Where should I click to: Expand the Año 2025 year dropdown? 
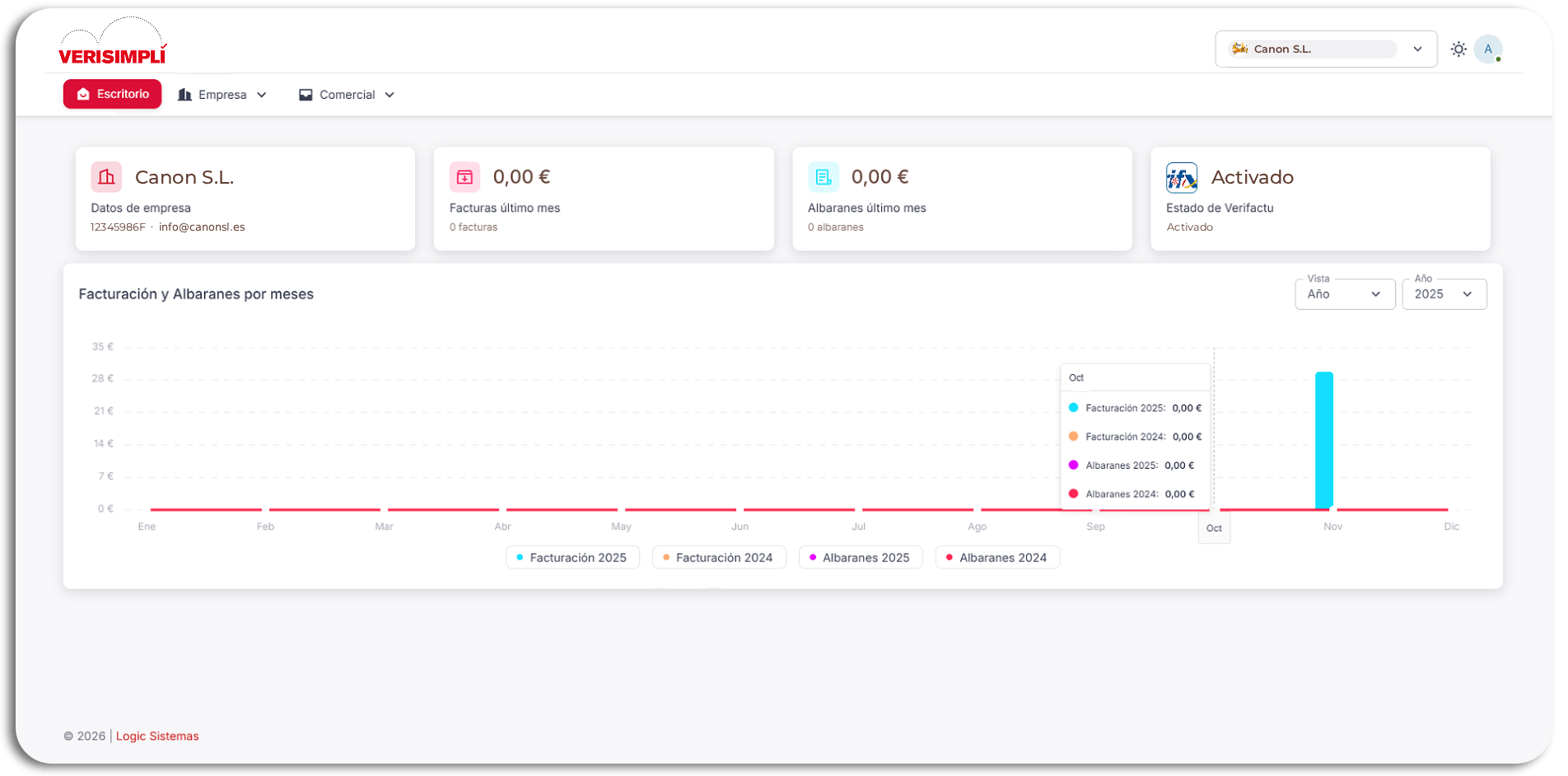(x=1444, y=294)
